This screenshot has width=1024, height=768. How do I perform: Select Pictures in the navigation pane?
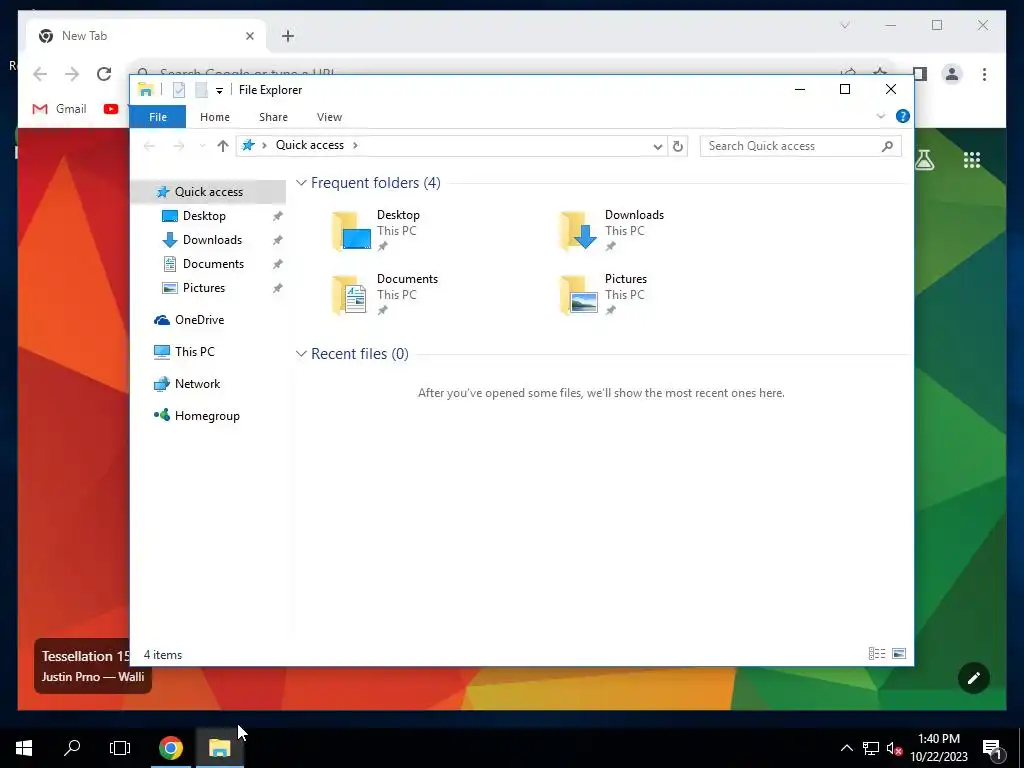tap(204, 288)
